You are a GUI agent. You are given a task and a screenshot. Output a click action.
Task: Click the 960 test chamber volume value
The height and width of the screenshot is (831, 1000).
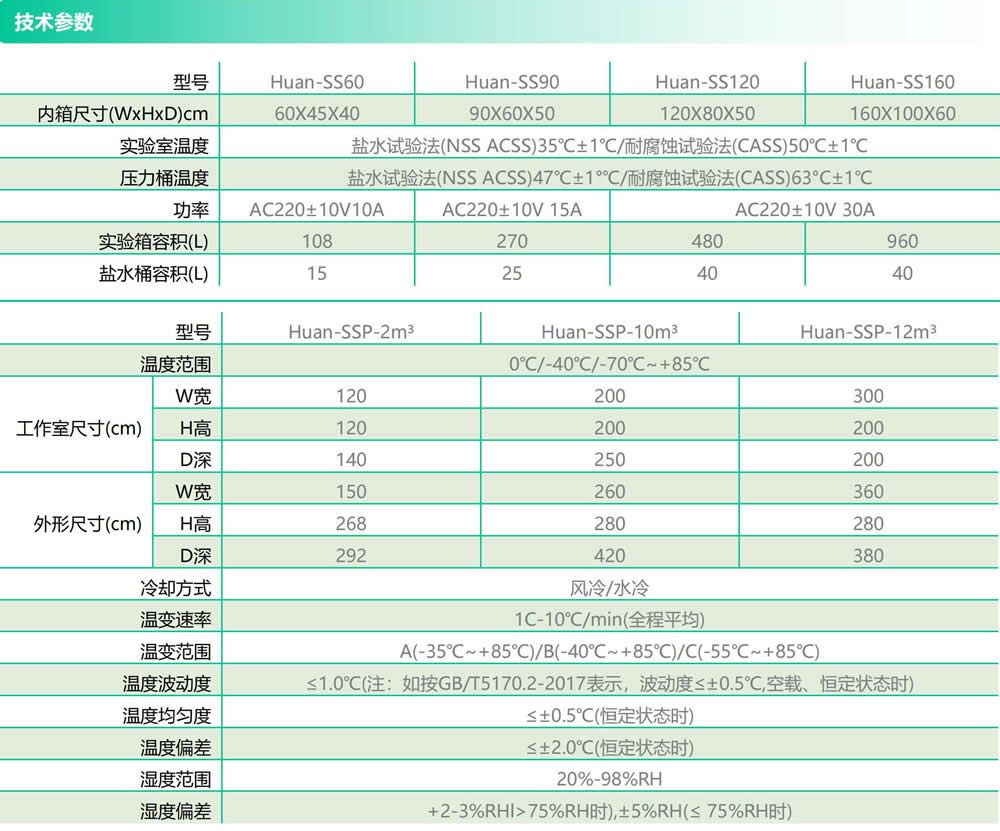click(902, 242)
